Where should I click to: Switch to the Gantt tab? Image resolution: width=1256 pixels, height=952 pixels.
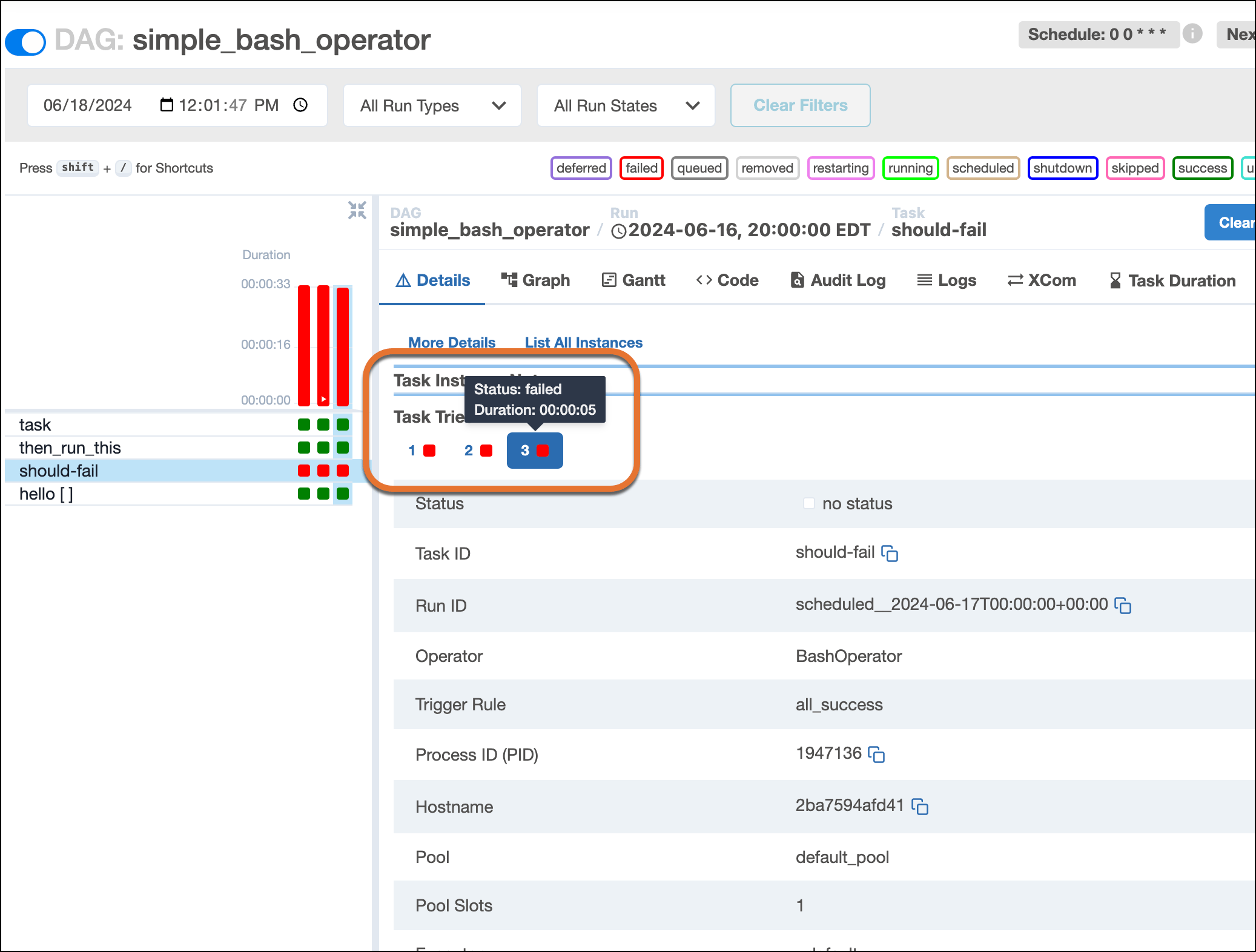click(633, 280)
